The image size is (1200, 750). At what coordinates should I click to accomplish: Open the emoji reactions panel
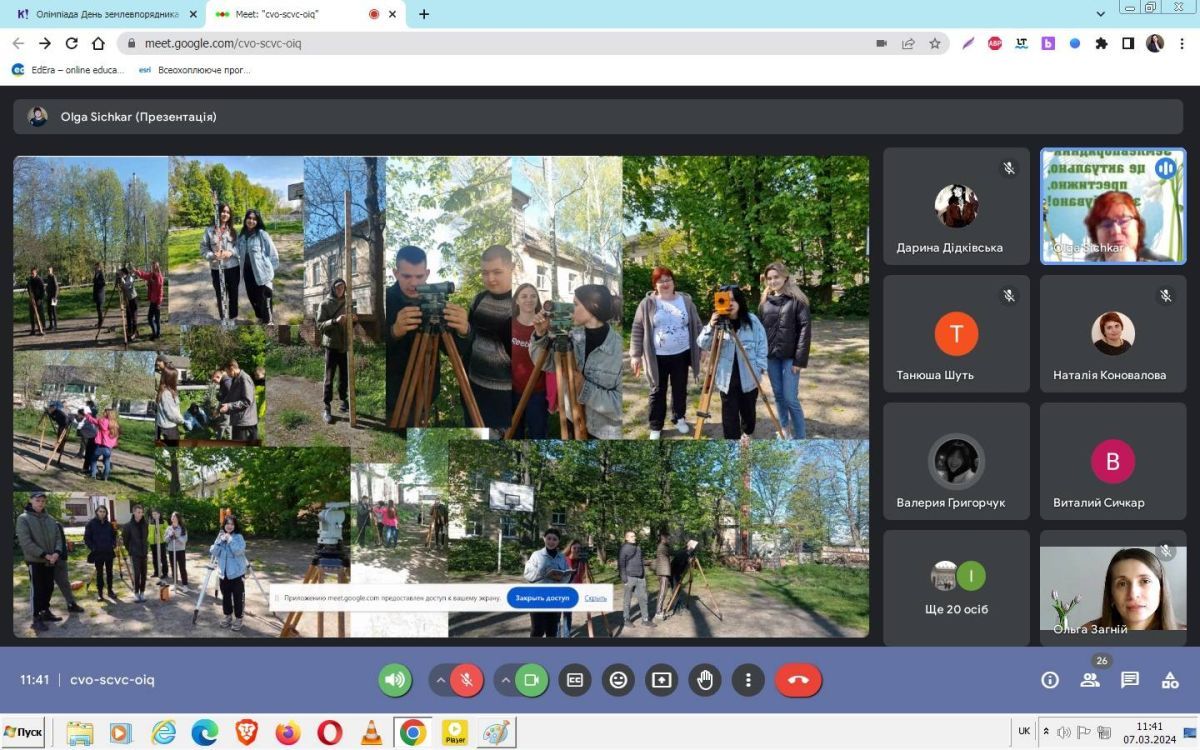[x=618, y=680]
